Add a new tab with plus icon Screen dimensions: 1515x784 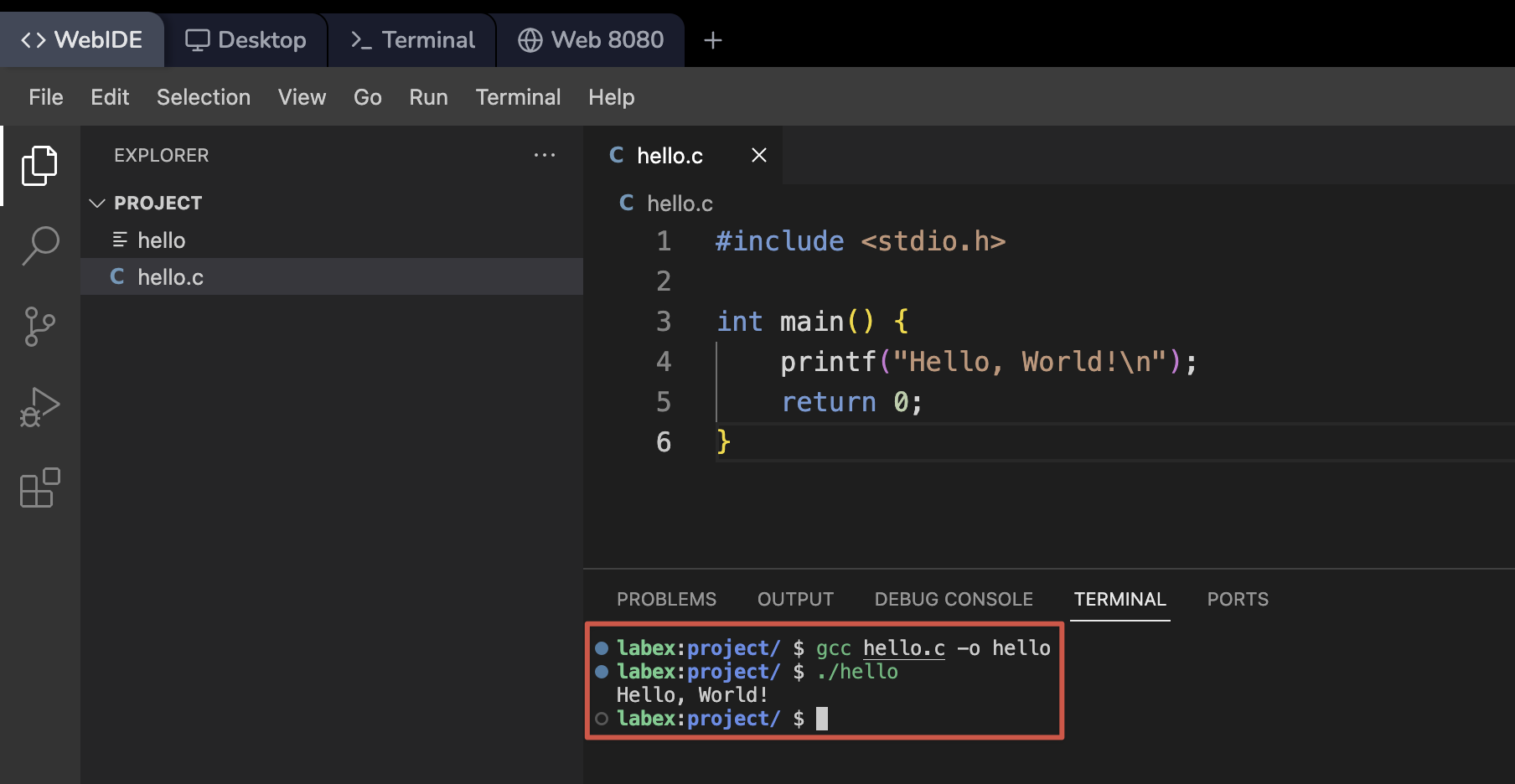point(712,40)
